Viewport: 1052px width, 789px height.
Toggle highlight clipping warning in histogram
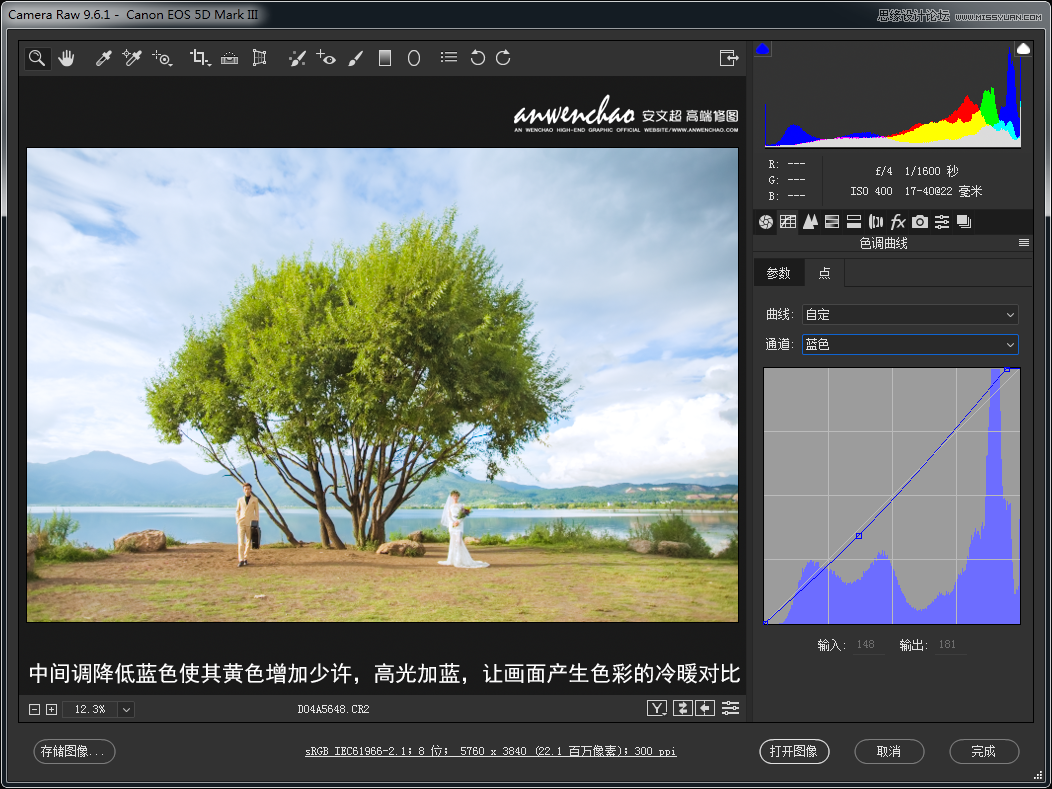pos(1023,48)
